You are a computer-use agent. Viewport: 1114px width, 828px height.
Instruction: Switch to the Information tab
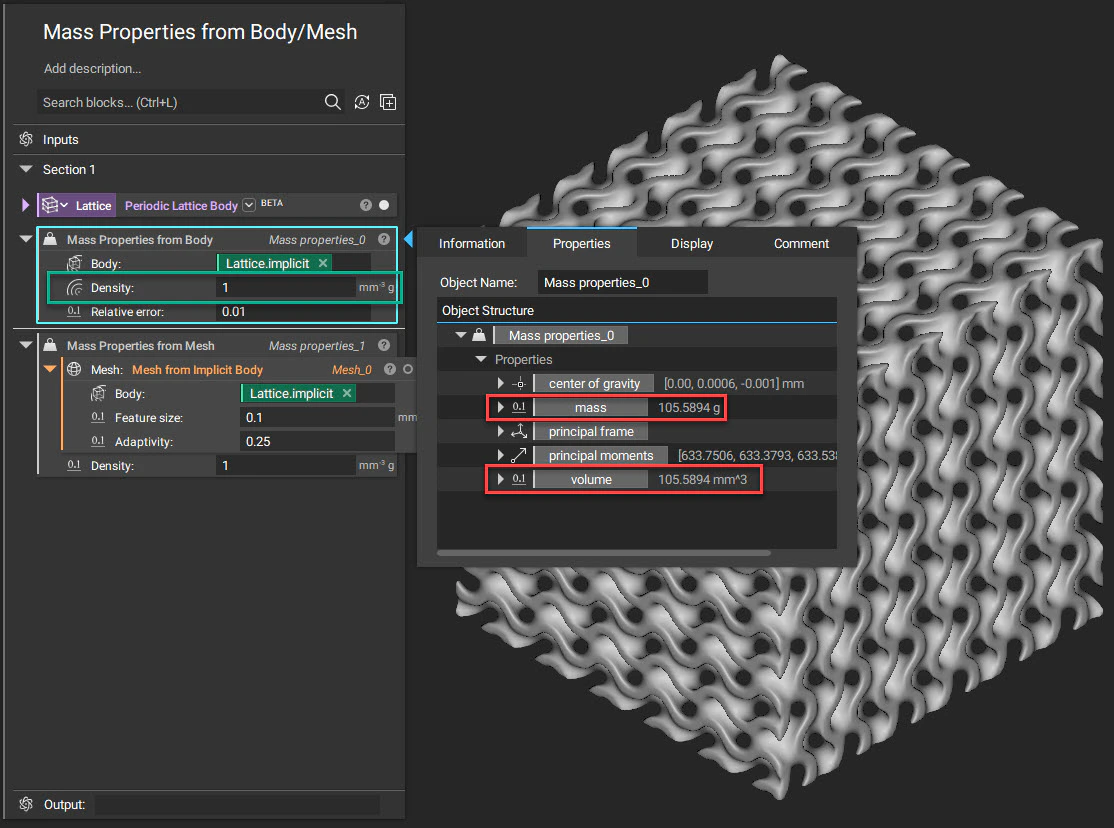point(472,243)
